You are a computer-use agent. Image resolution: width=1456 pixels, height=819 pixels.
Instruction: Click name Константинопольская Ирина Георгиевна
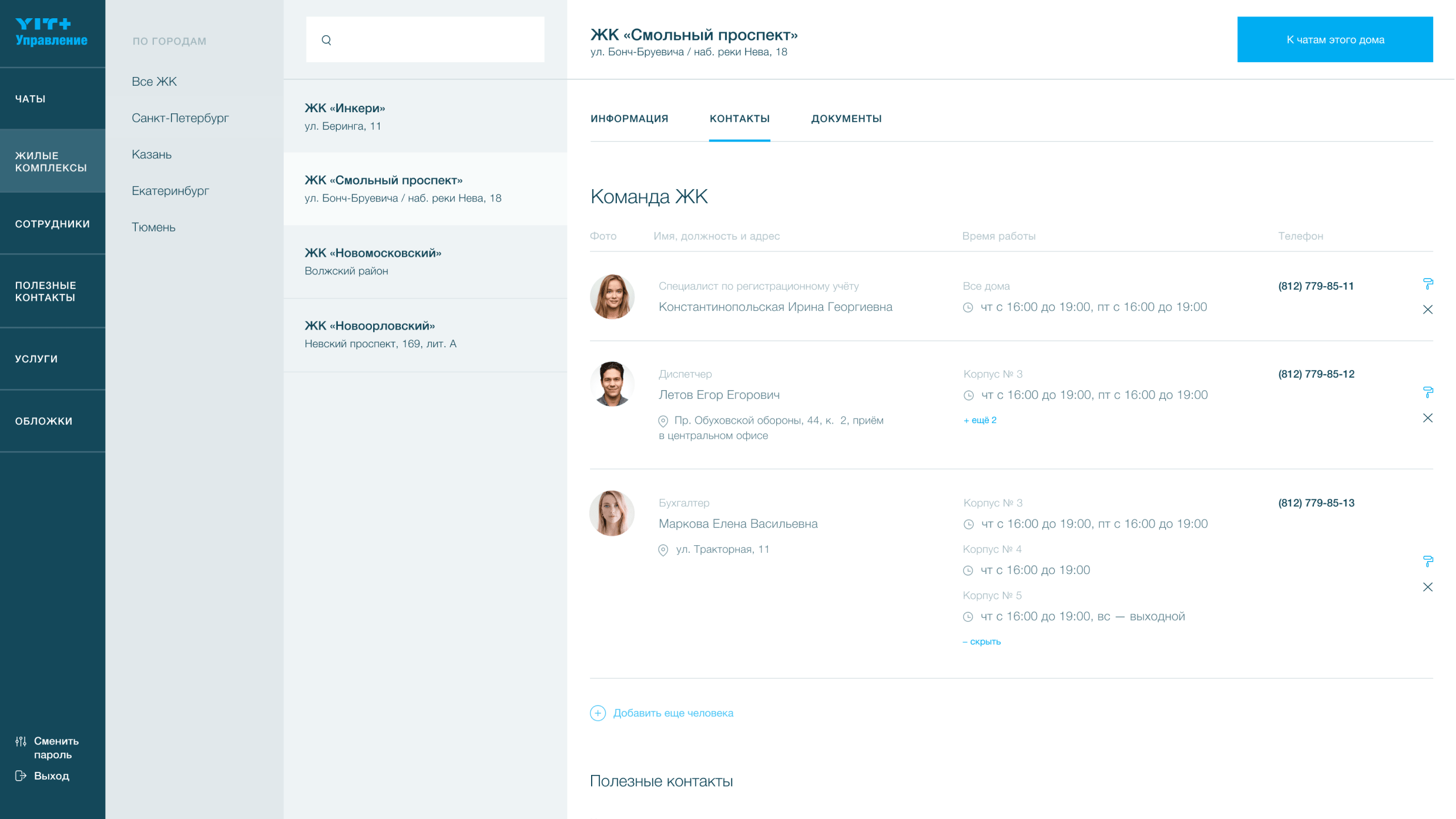pos(775,307)
